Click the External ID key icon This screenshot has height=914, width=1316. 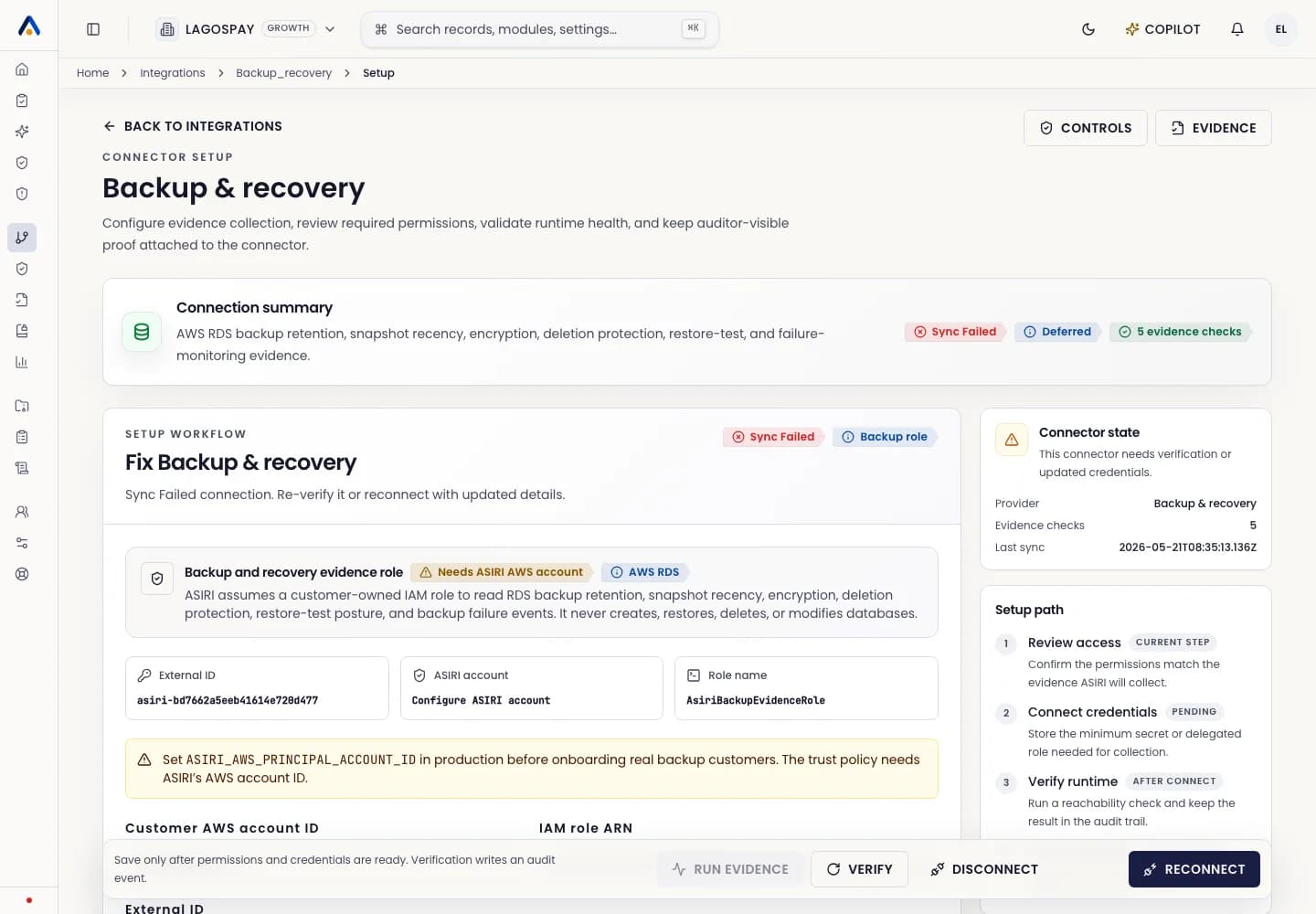point(144,675)
